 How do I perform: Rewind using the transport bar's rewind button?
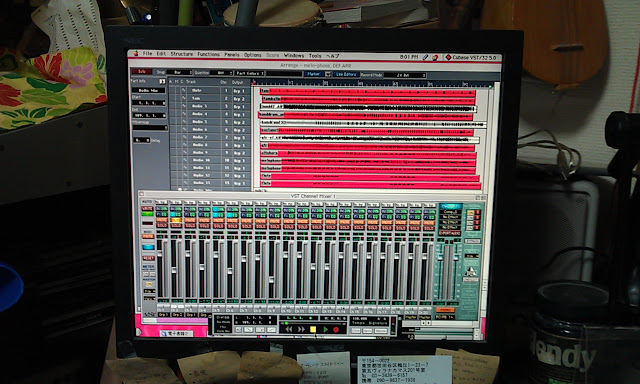(x=289, y=329)
